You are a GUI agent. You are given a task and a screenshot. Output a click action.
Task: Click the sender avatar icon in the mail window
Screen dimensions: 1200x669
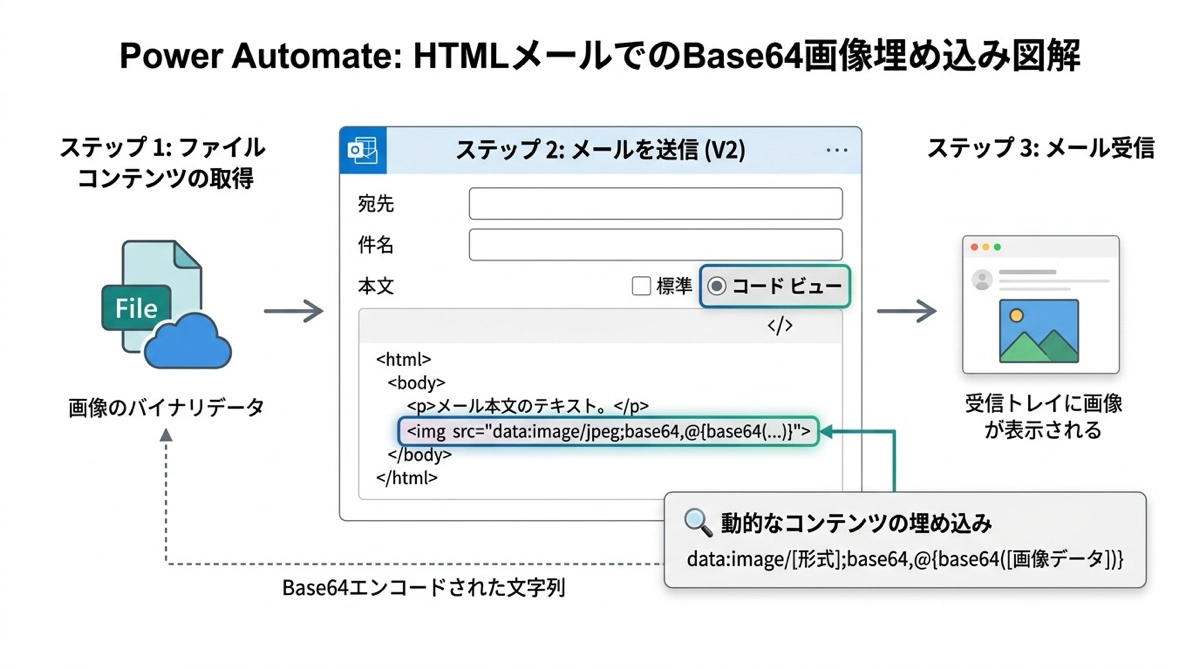click(x=982, y=279)
